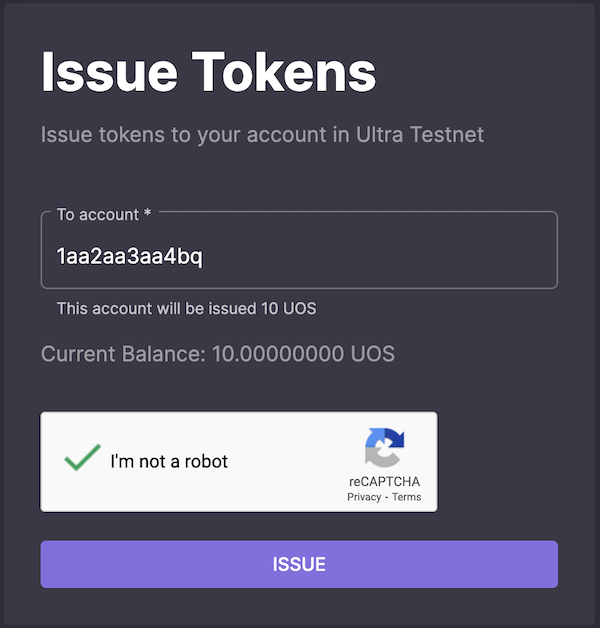Click the Ultra Testnet subtitle text
Screen dimensions: 600x628
pos(262,135)
